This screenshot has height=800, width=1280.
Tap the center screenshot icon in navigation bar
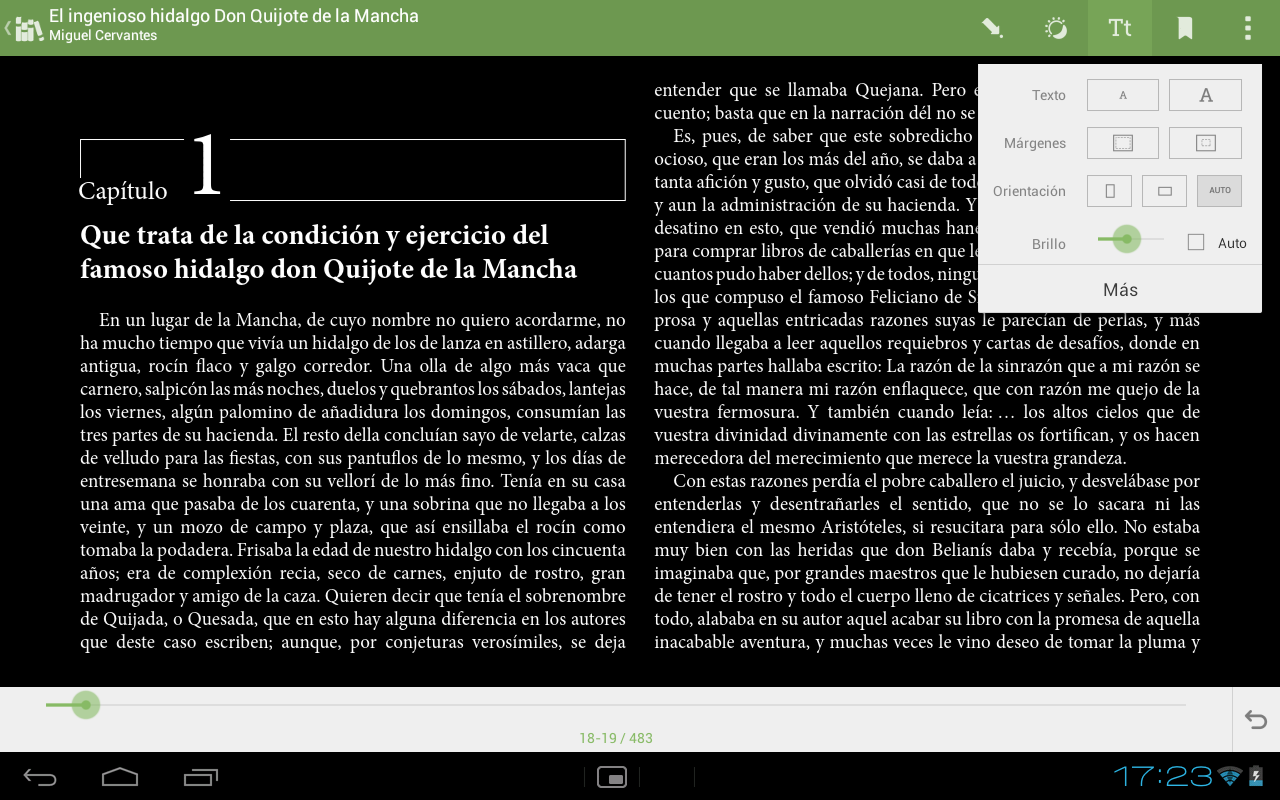click(x=611, y=777)
